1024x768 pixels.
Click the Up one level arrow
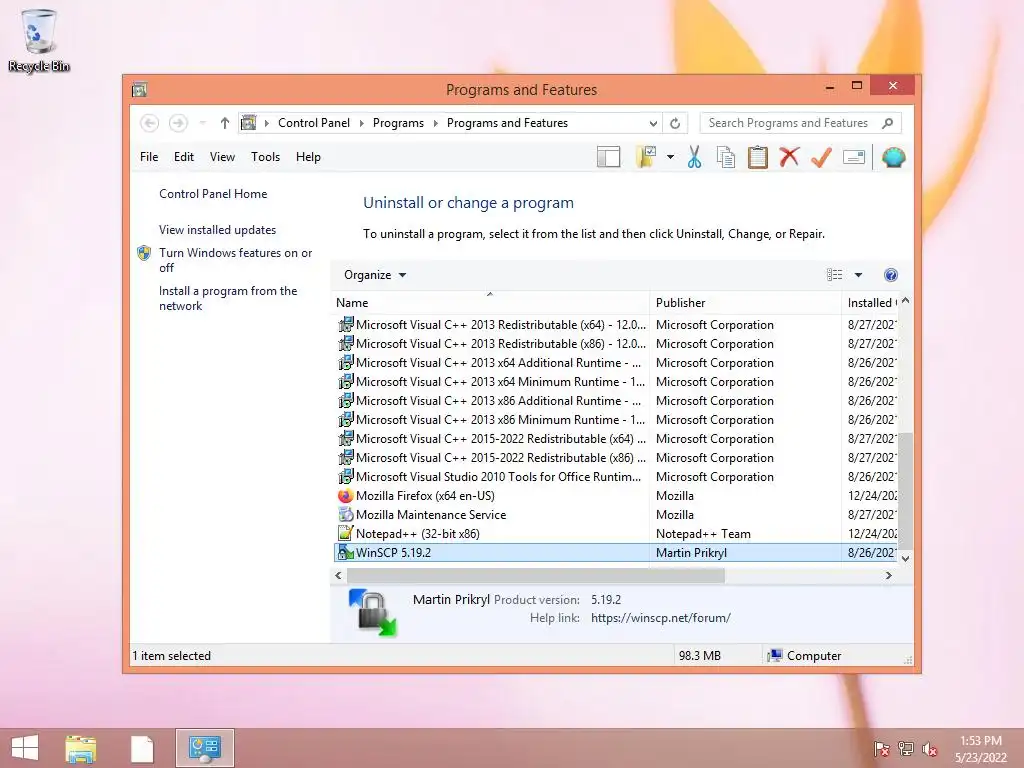225,123
